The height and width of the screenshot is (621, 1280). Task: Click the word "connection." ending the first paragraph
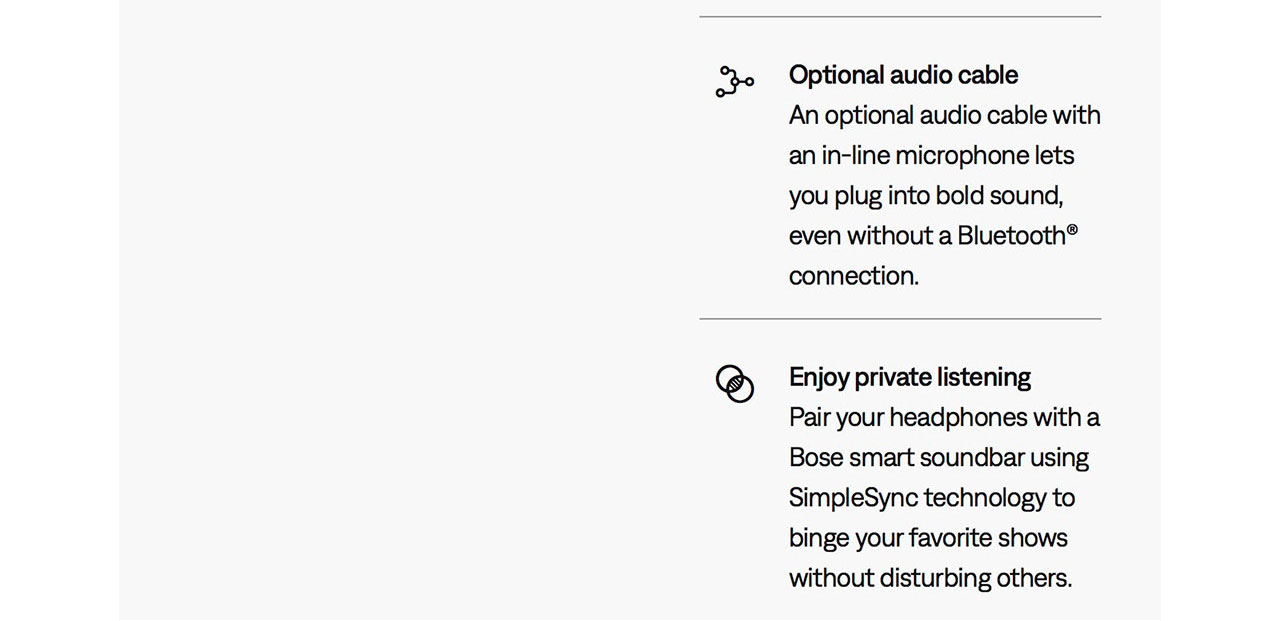coord(853,276)
